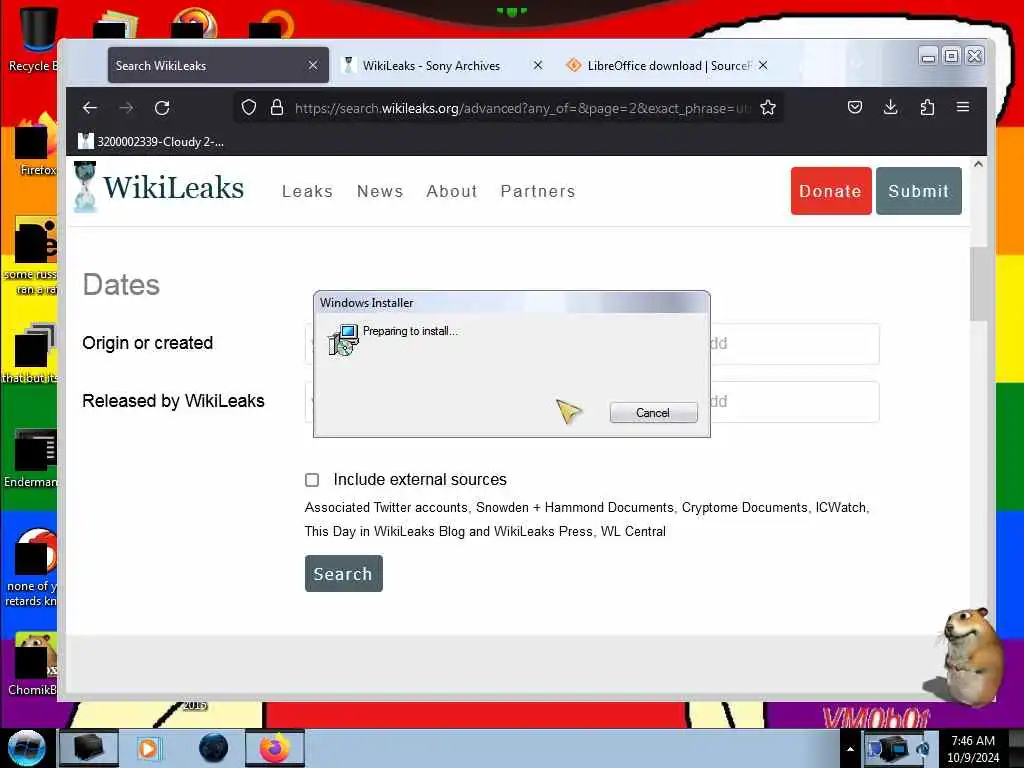Open the About navigation item
This screenshot has width=1024, height=768.
pyautogui.click(x=452, y=191)
